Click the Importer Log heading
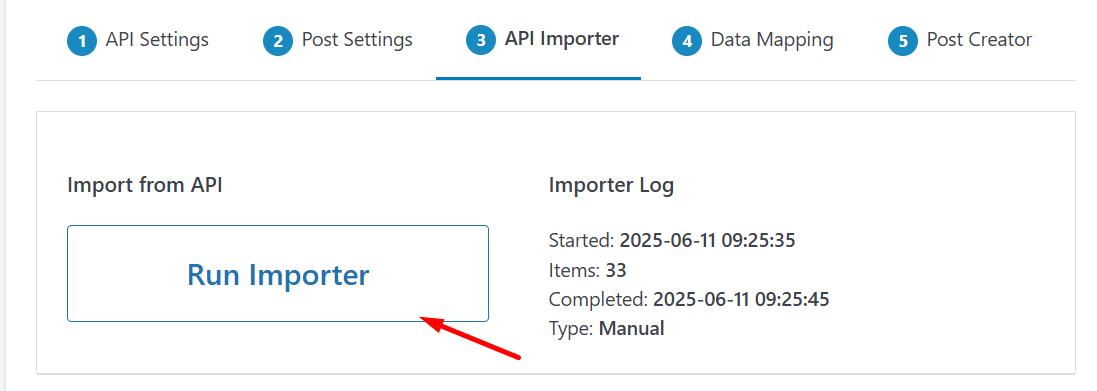Screen dimensions: 1097x391 (611, 186)
